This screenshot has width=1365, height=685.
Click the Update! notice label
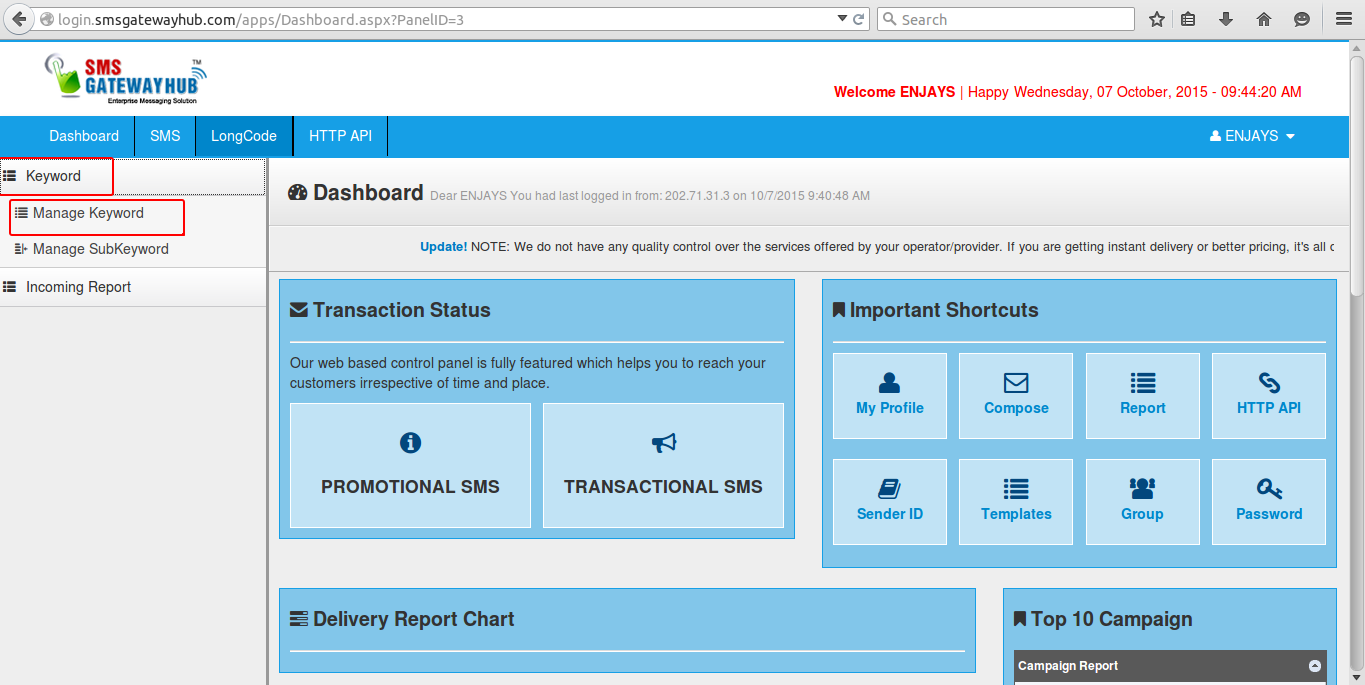(443, 247)
